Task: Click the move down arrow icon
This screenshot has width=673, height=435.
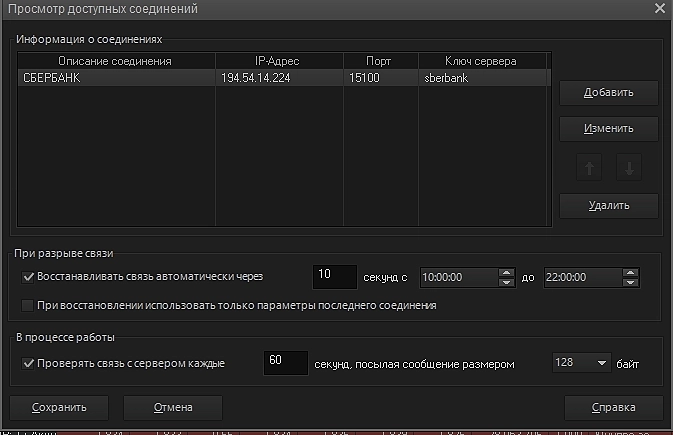Action: 628,168
